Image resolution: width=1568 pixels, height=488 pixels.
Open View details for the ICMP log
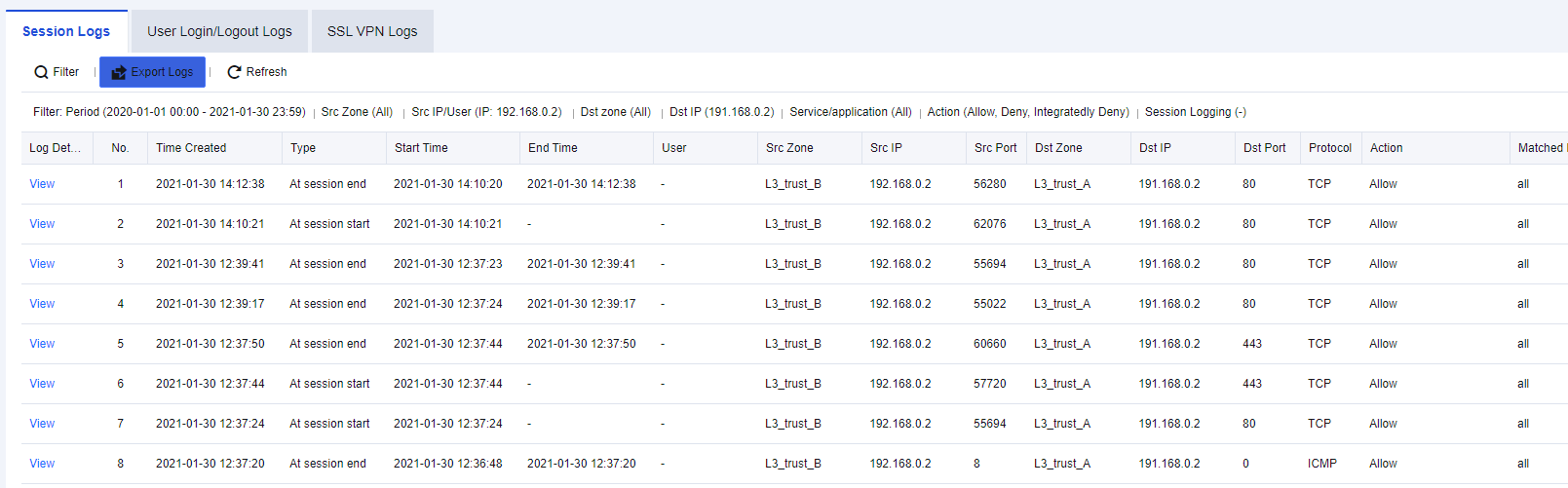pyautogui.click(x=42, y=464)
